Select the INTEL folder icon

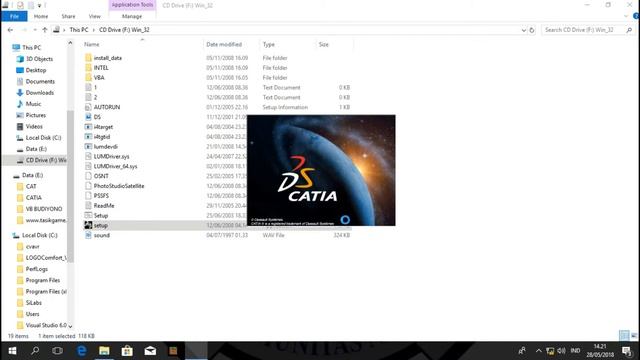tap(88, 68)
